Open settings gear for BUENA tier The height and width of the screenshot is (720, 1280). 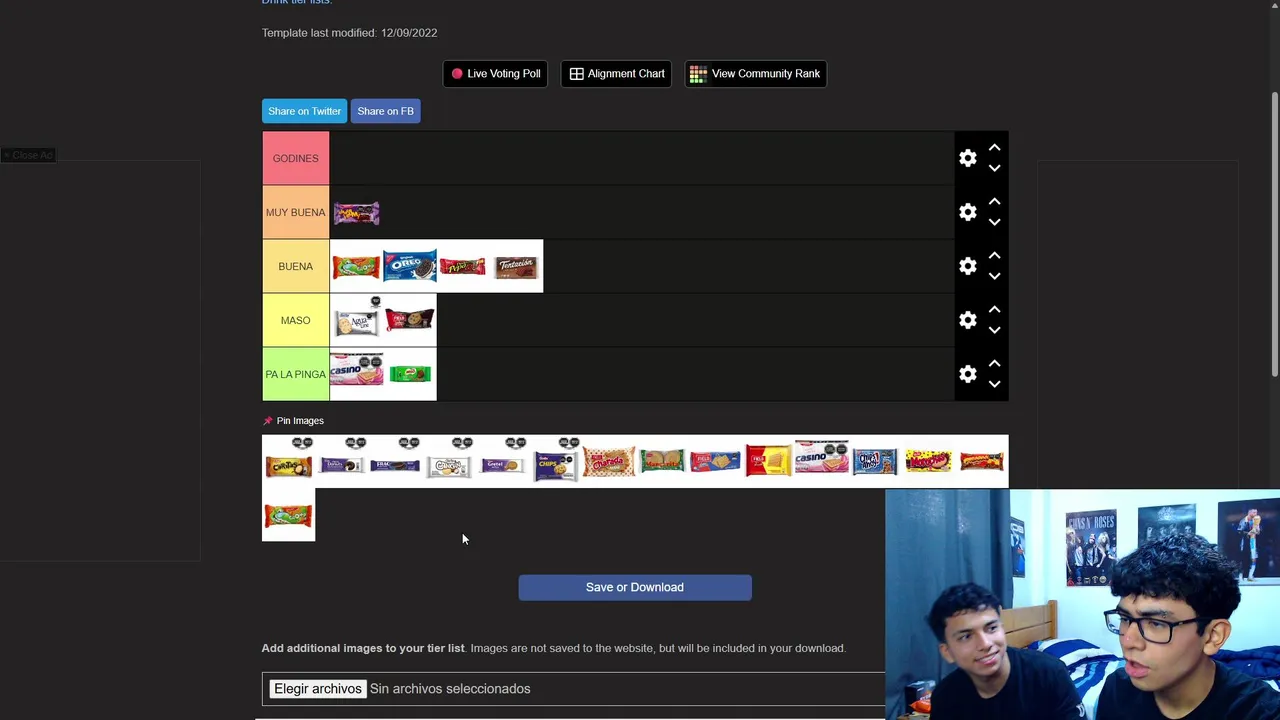[967, 266]
